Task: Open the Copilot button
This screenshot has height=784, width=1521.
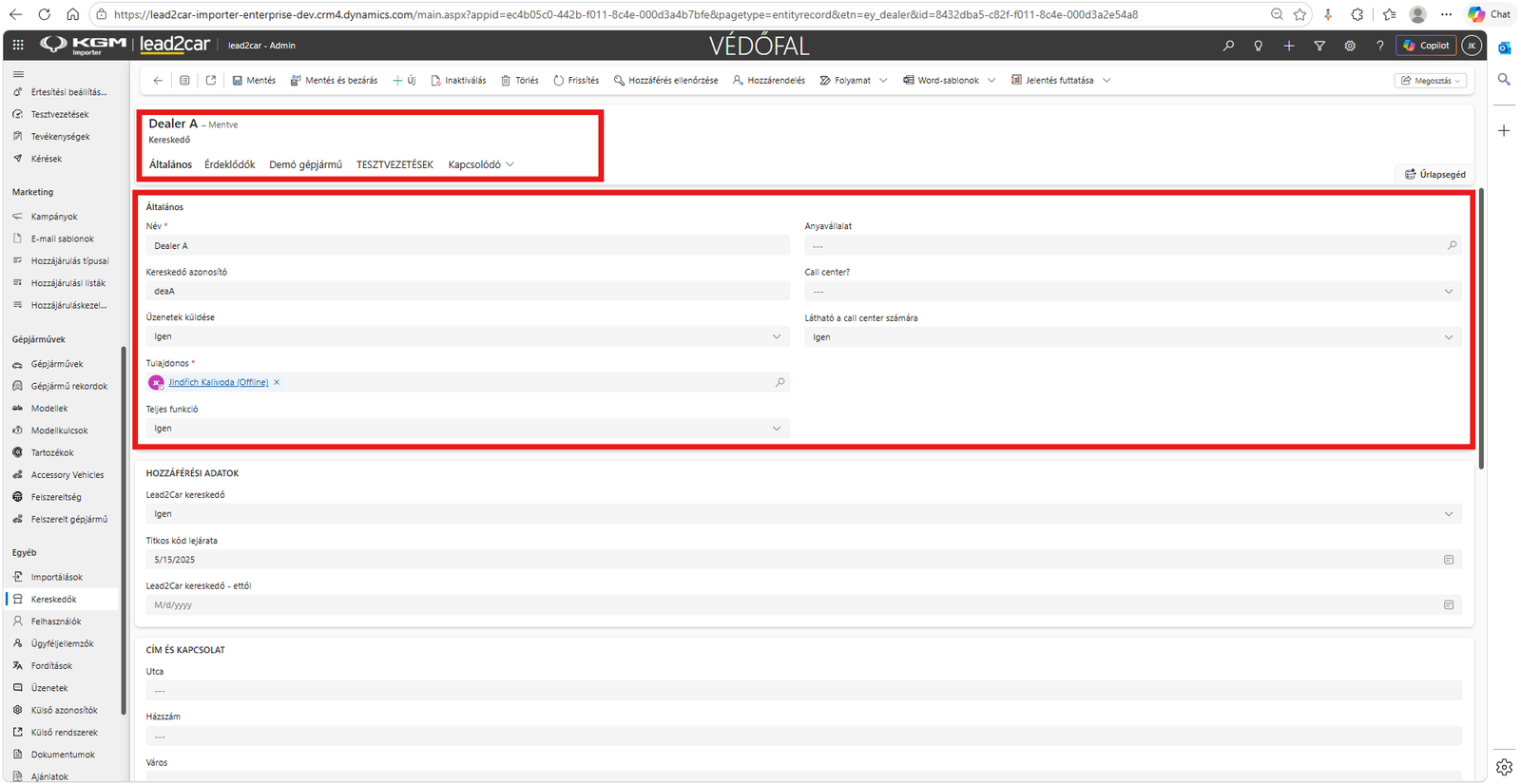Action: coord(1426,46)
